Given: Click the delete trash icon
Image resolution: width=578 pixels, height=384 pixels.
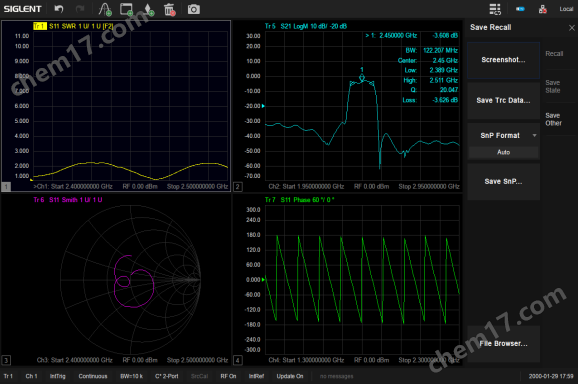Looking at the screenshot, I should point(170,9).
